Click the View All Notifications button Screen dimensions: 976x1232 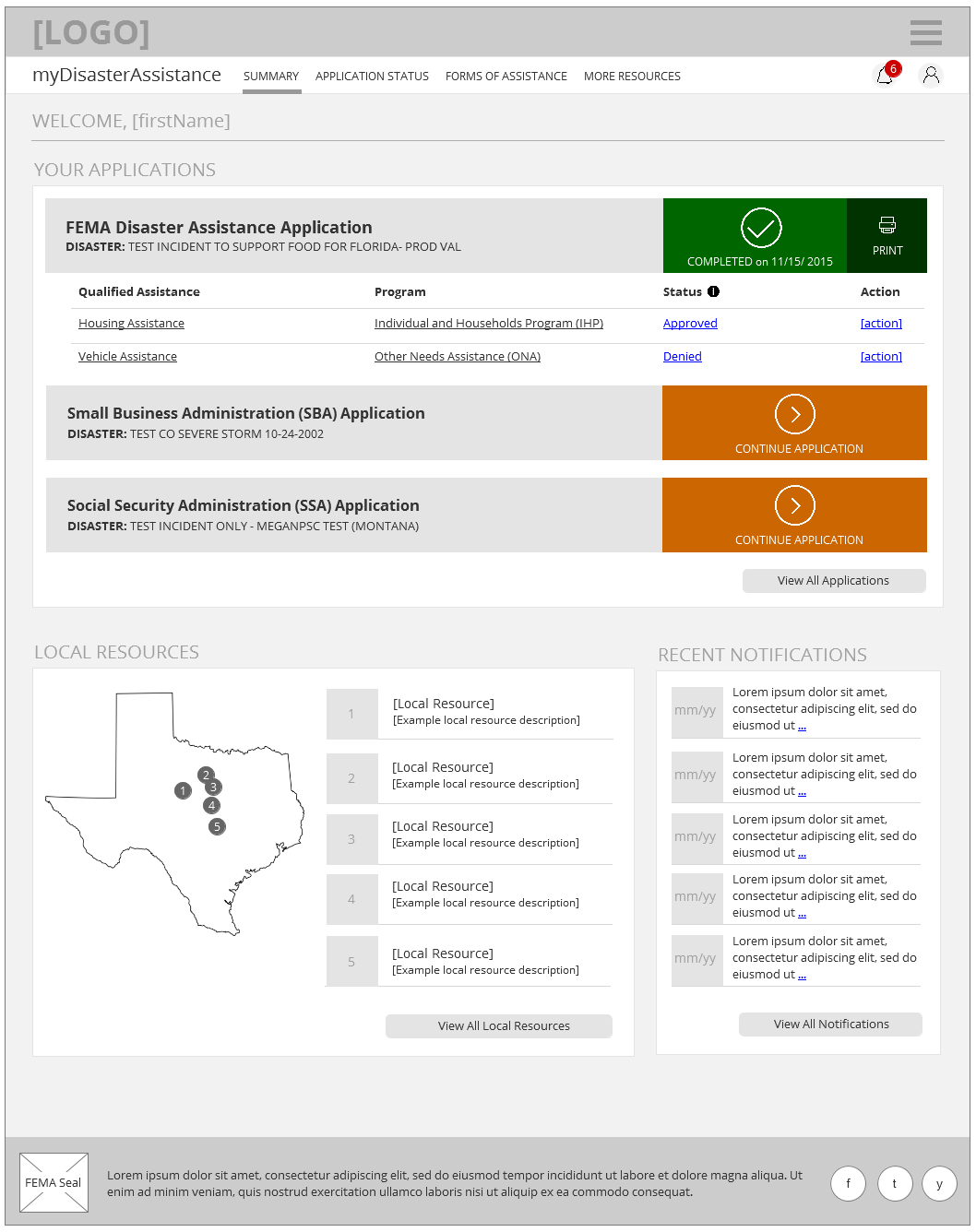tap(830, 1025)
